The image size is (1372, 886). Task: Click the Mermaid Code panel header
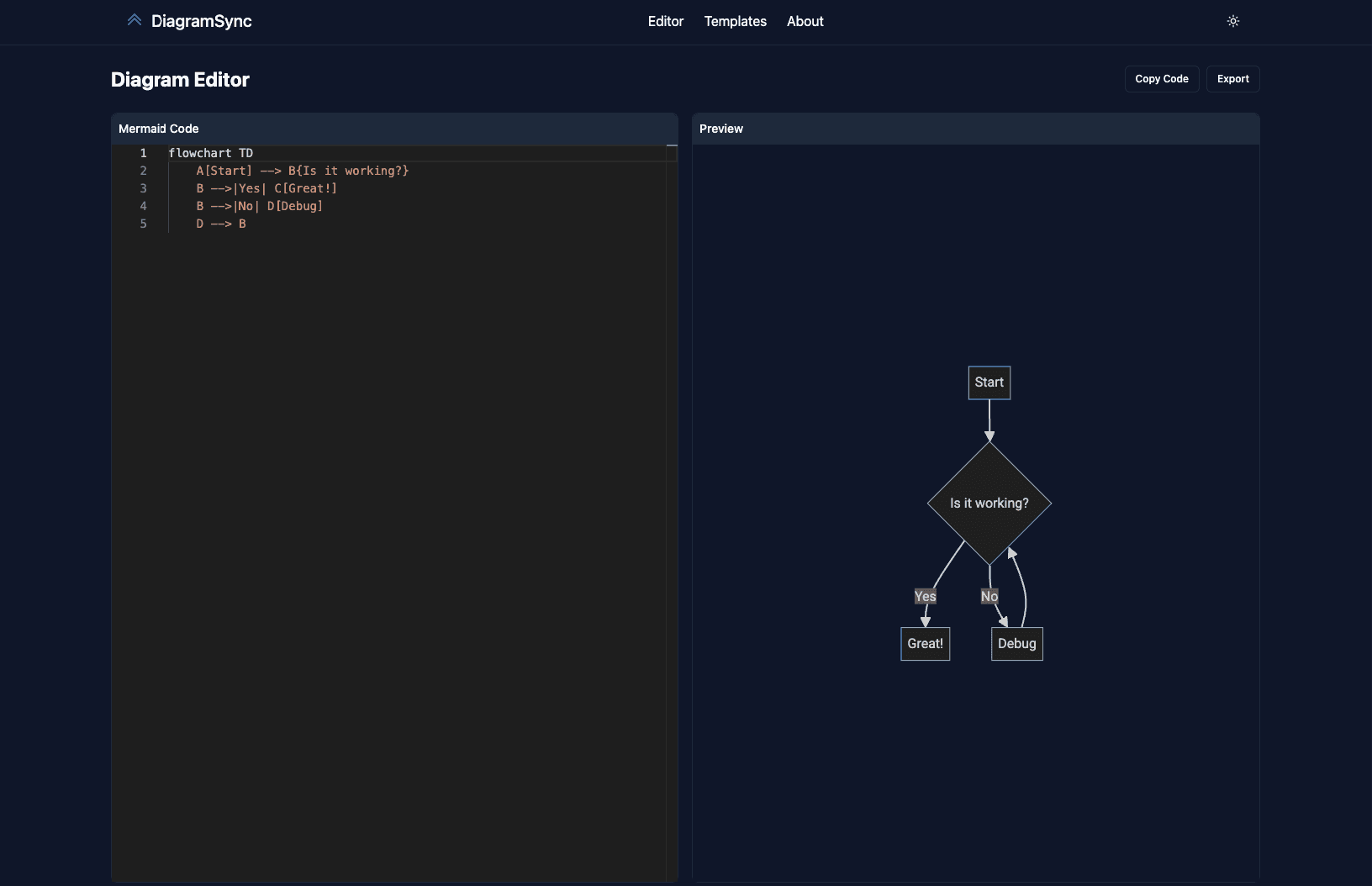394,129
